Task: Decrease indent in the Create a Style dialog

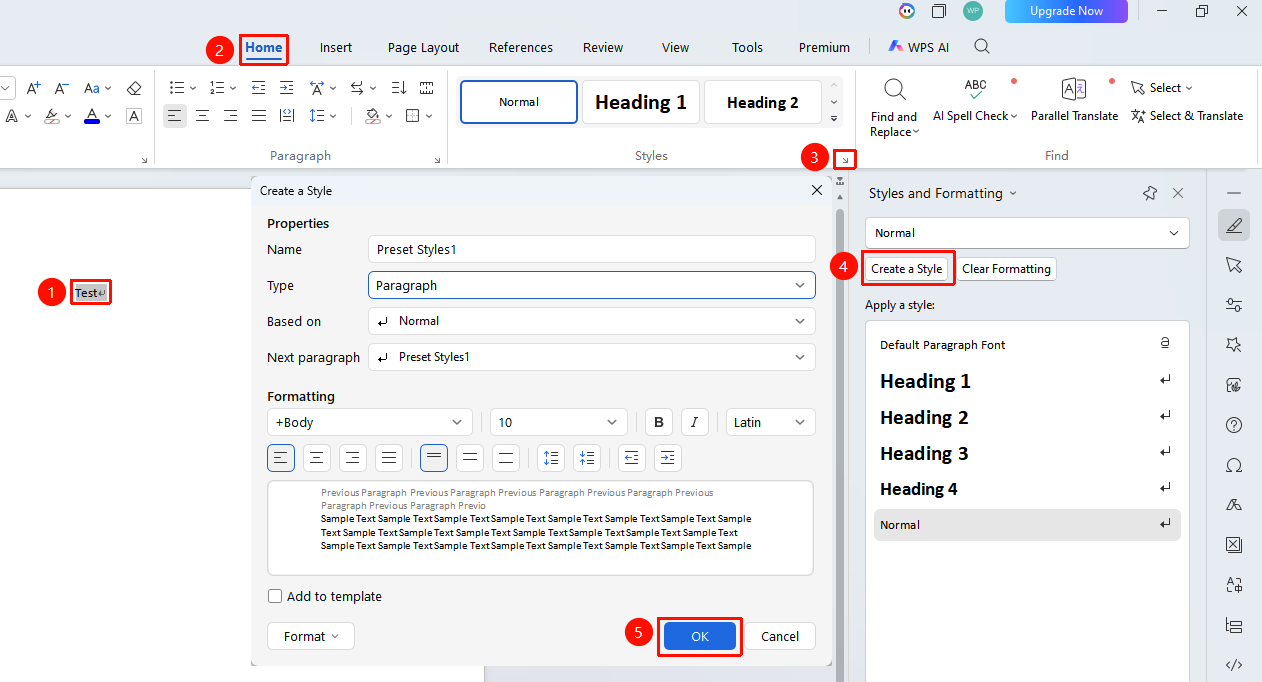Action: (x=632, y=458)
